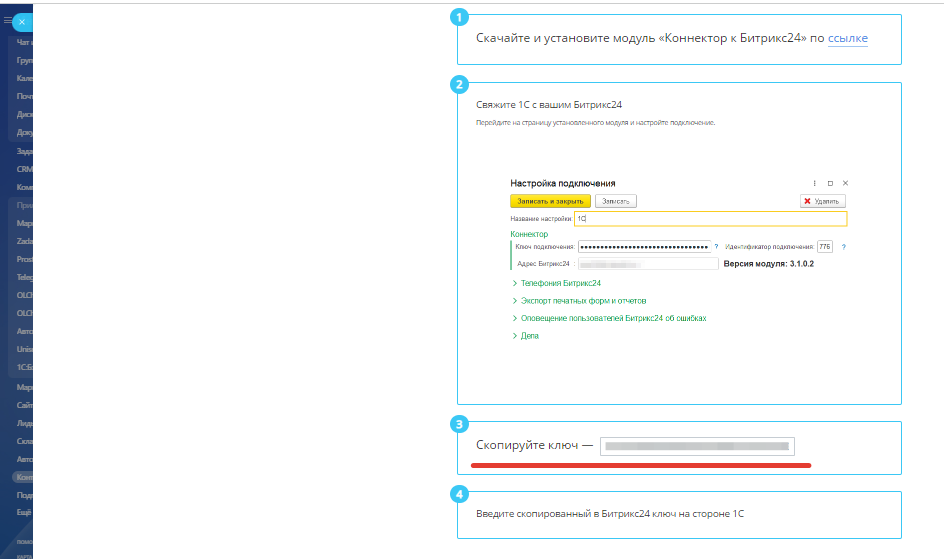Image resolution: width=944 pixels, height=559 pixels.
Task: Open the «ссылке» download link for the connector module
Action: [848, 38]
